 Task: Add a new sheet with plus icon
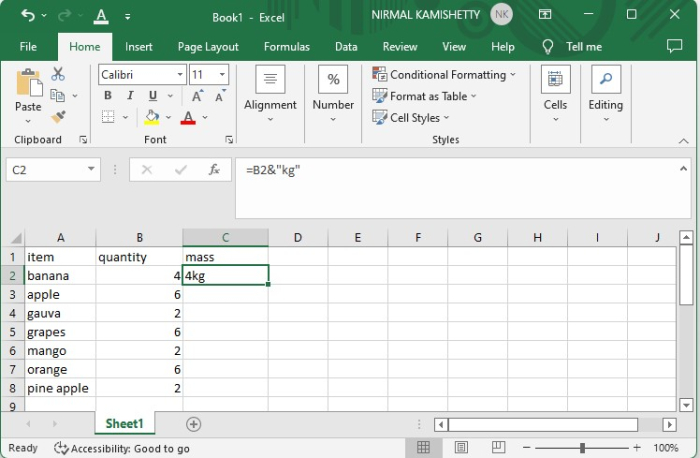[194, 424]
